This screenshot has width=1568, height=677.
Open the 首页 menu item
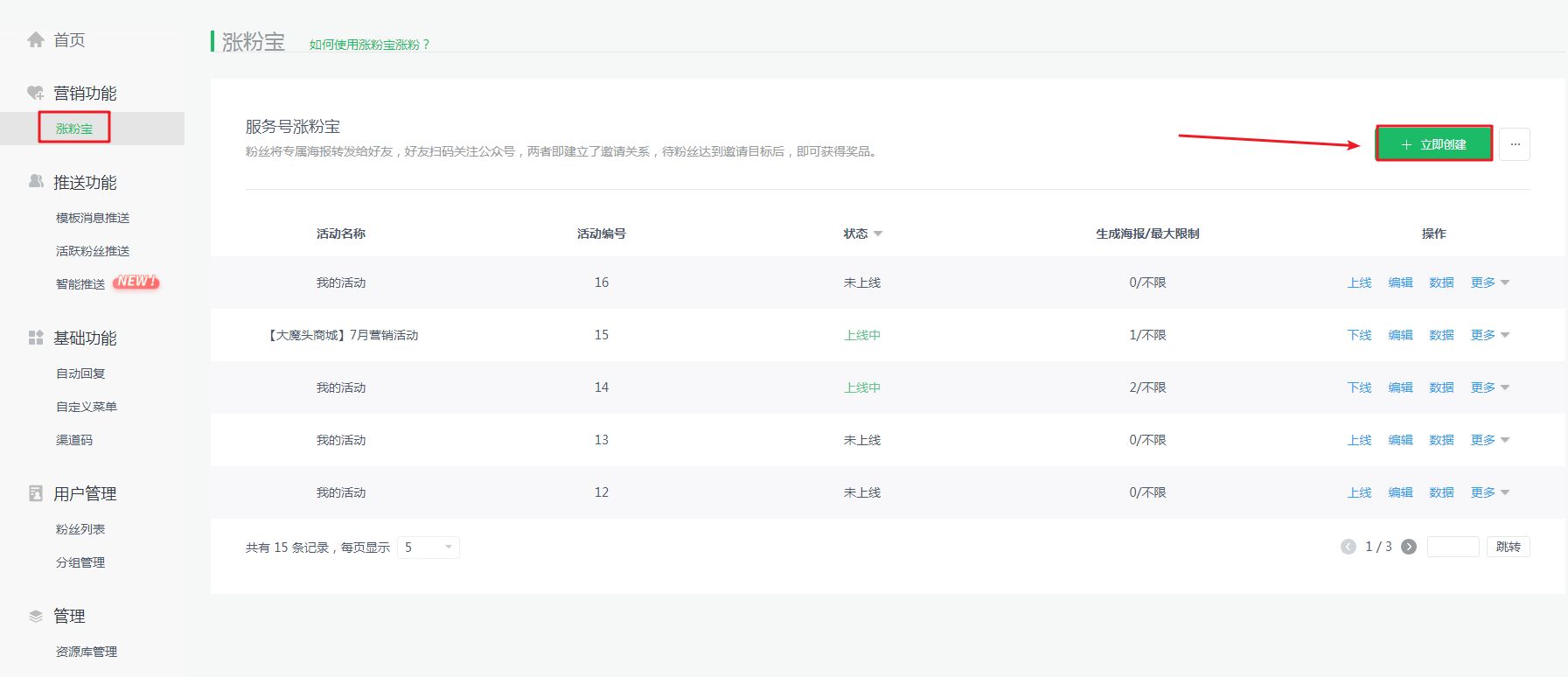(x=69, y=40)
